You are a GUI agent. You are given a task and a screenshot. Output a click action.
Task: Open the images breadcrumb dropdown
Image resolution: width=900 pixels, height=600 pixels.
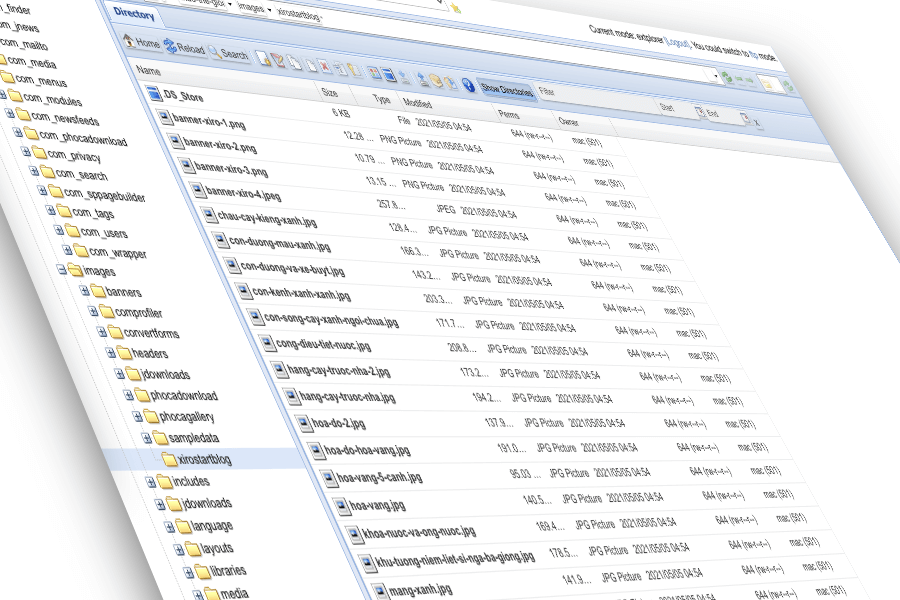tap(269, 10)
